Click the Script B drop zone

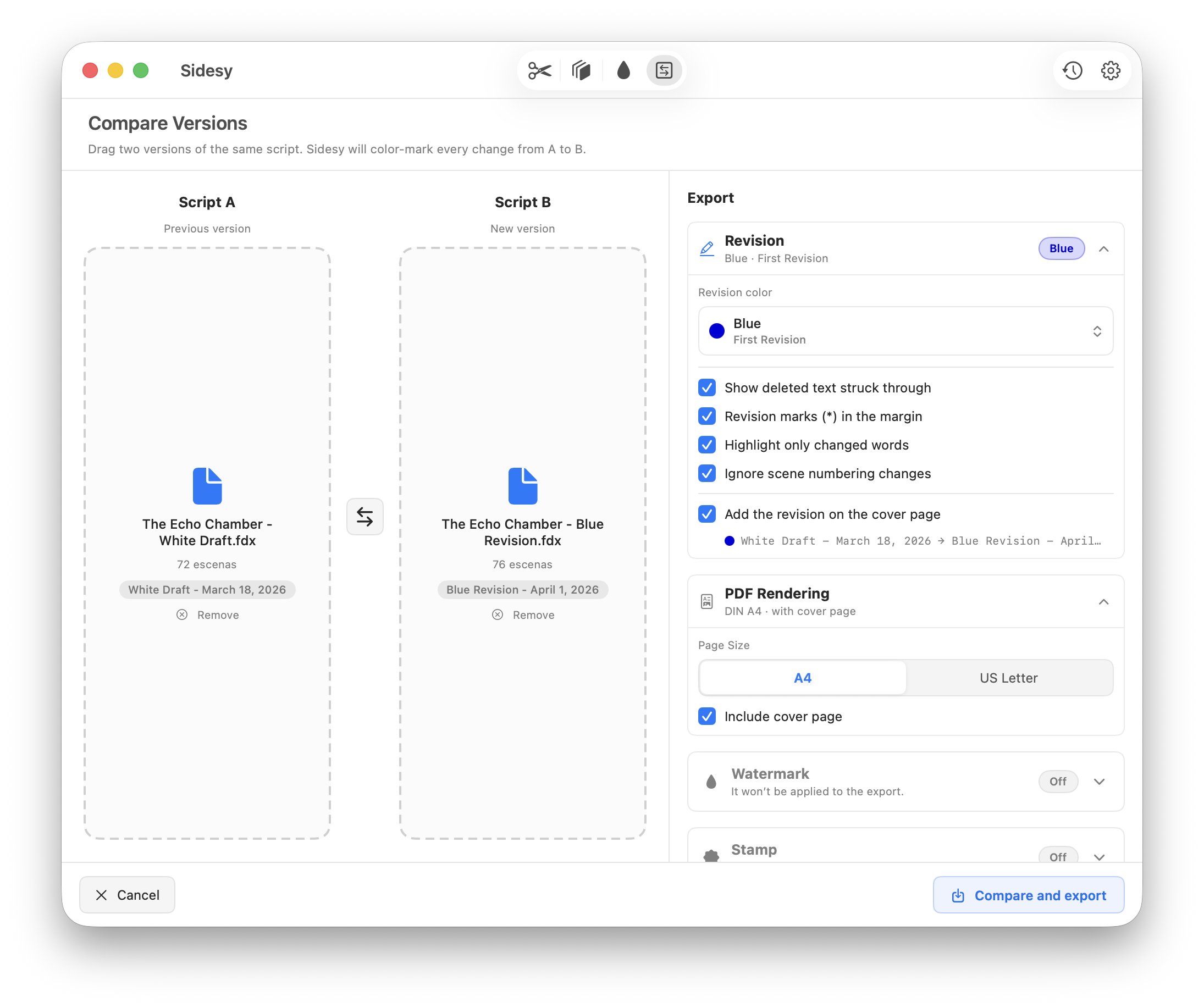click(x=522, y=543)
